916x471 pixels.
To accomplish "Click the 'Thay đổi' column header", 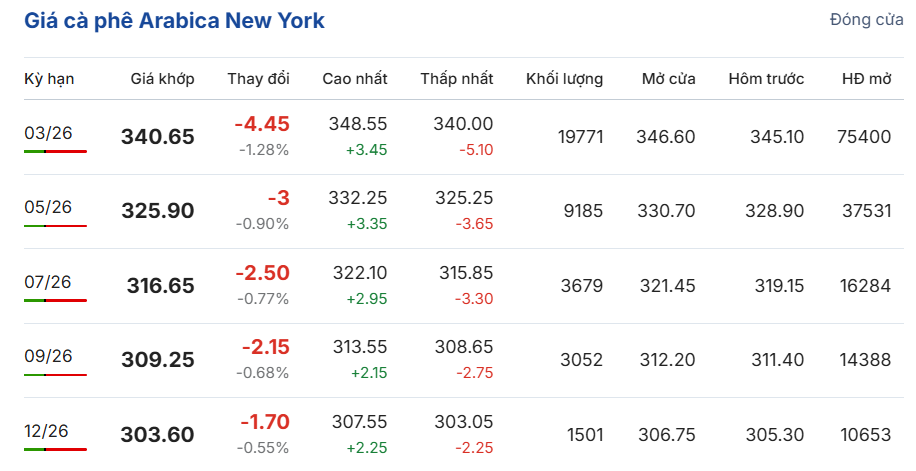I will (258, 79).
